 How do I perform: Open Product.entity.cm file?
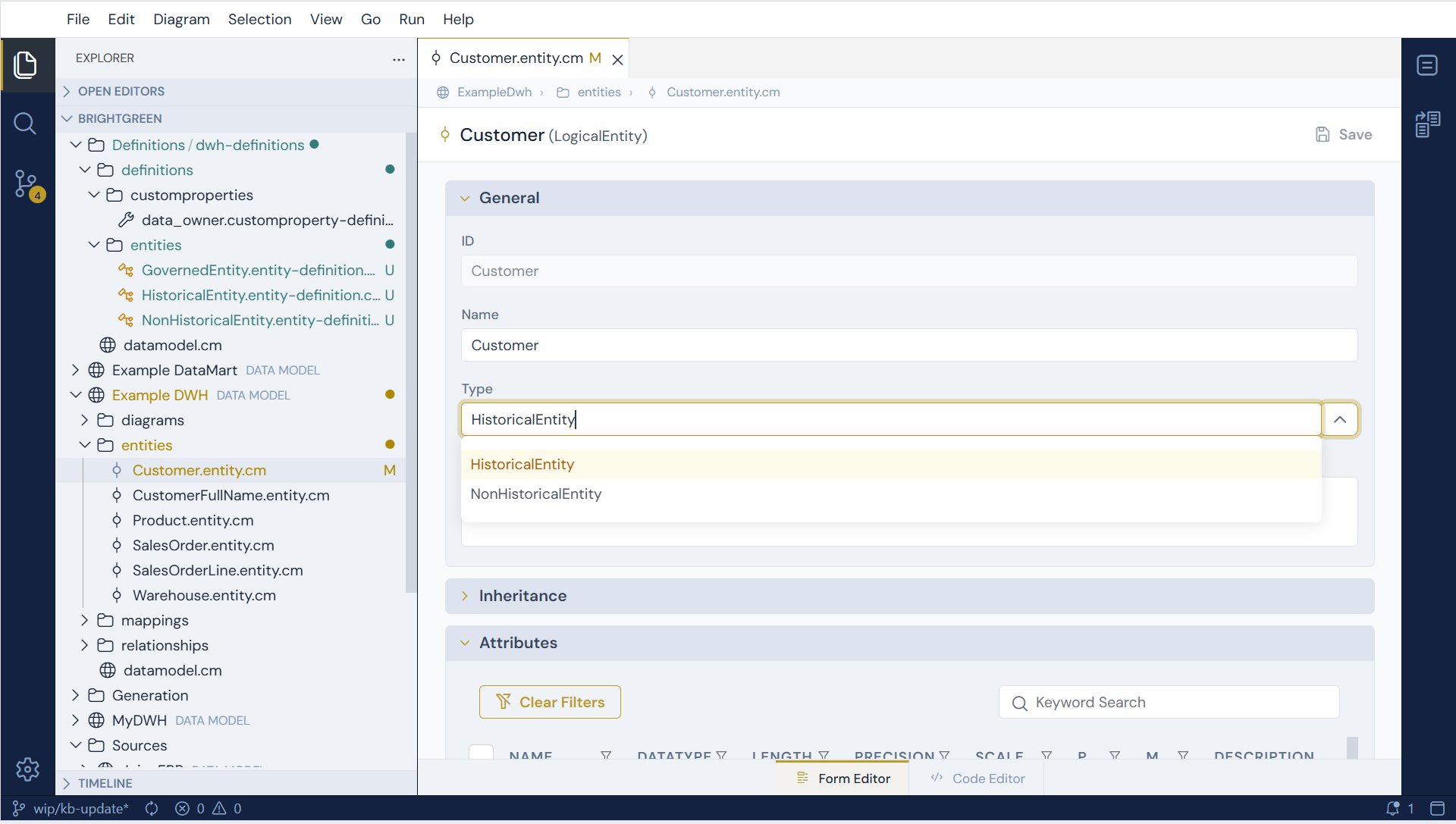193,521
